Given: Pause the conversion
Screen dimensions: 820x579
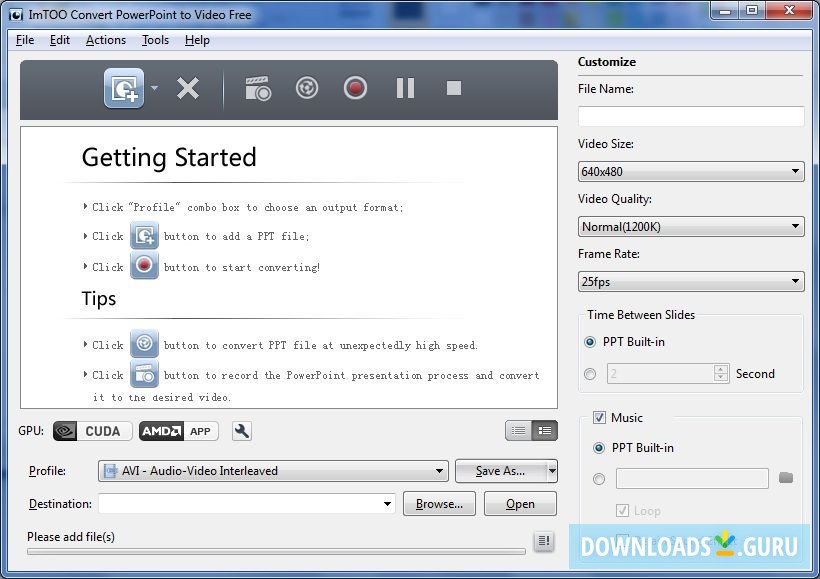Looking at the screenshot, I should (x=405, y=88).
